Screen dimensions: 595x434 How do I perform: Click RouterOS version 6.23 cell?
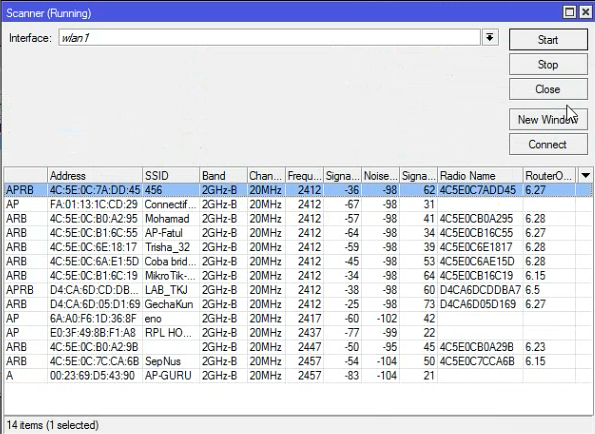[535, 347]
